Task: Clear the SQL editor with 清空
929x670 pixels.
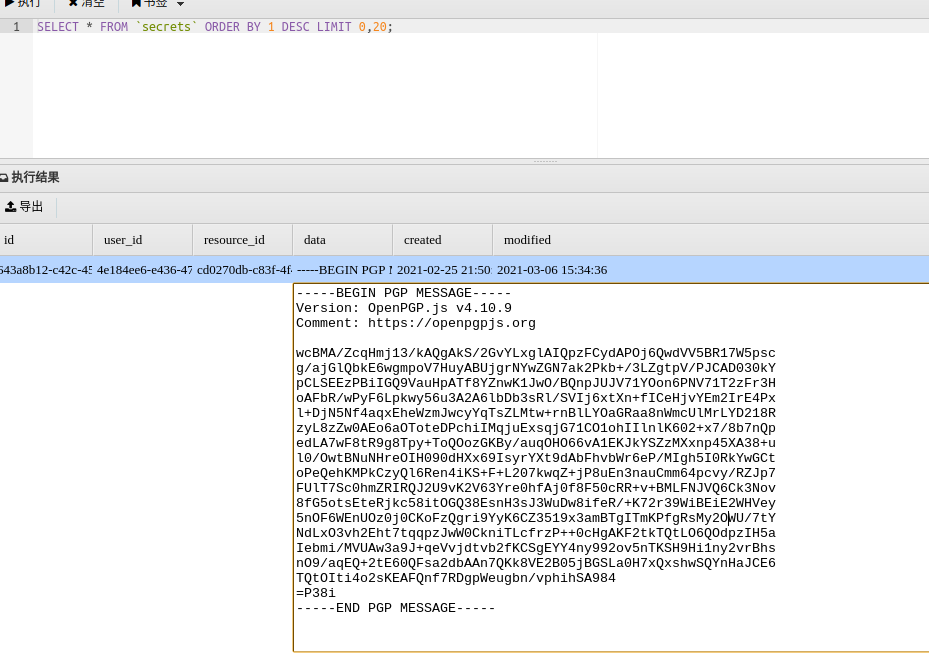Action: tap(87, 3)
